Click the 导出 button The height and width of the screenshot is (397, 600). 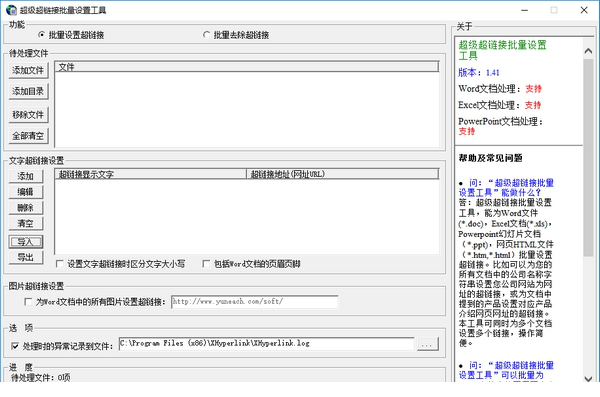[x=26, y=257]
